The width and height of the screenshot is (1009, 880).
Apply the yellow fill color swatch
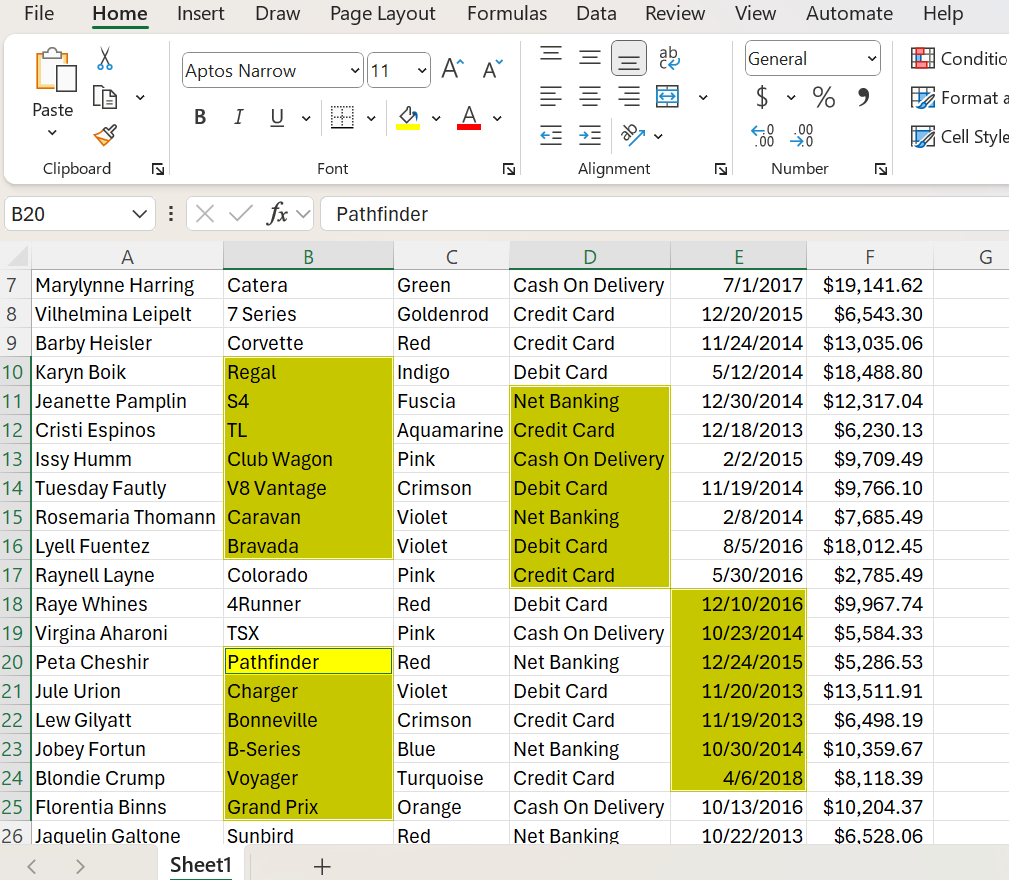click(408, 118)
